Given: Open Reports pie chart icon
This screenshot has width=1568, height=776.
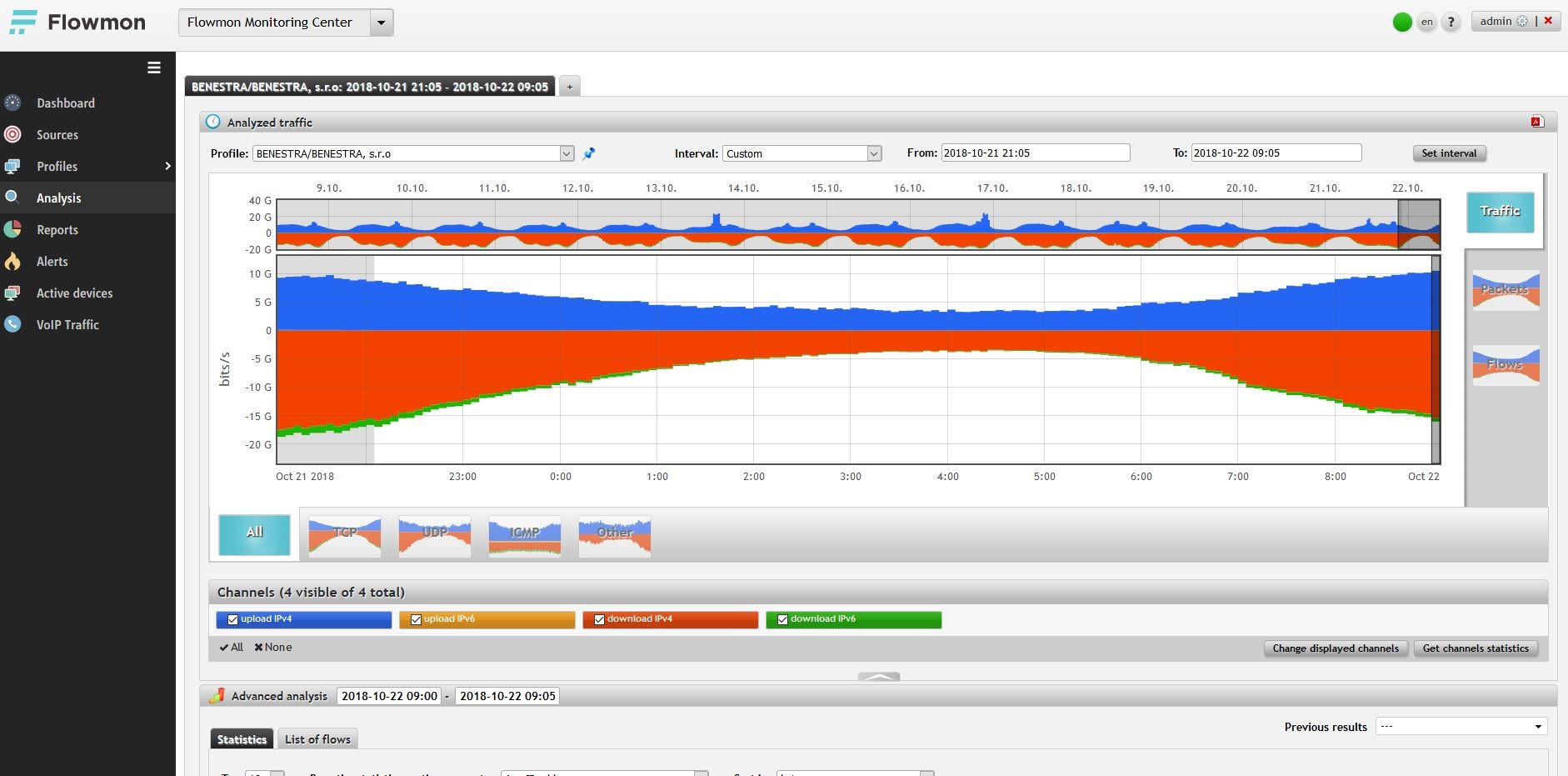Looking at the screenshot, I should point(12,230).
